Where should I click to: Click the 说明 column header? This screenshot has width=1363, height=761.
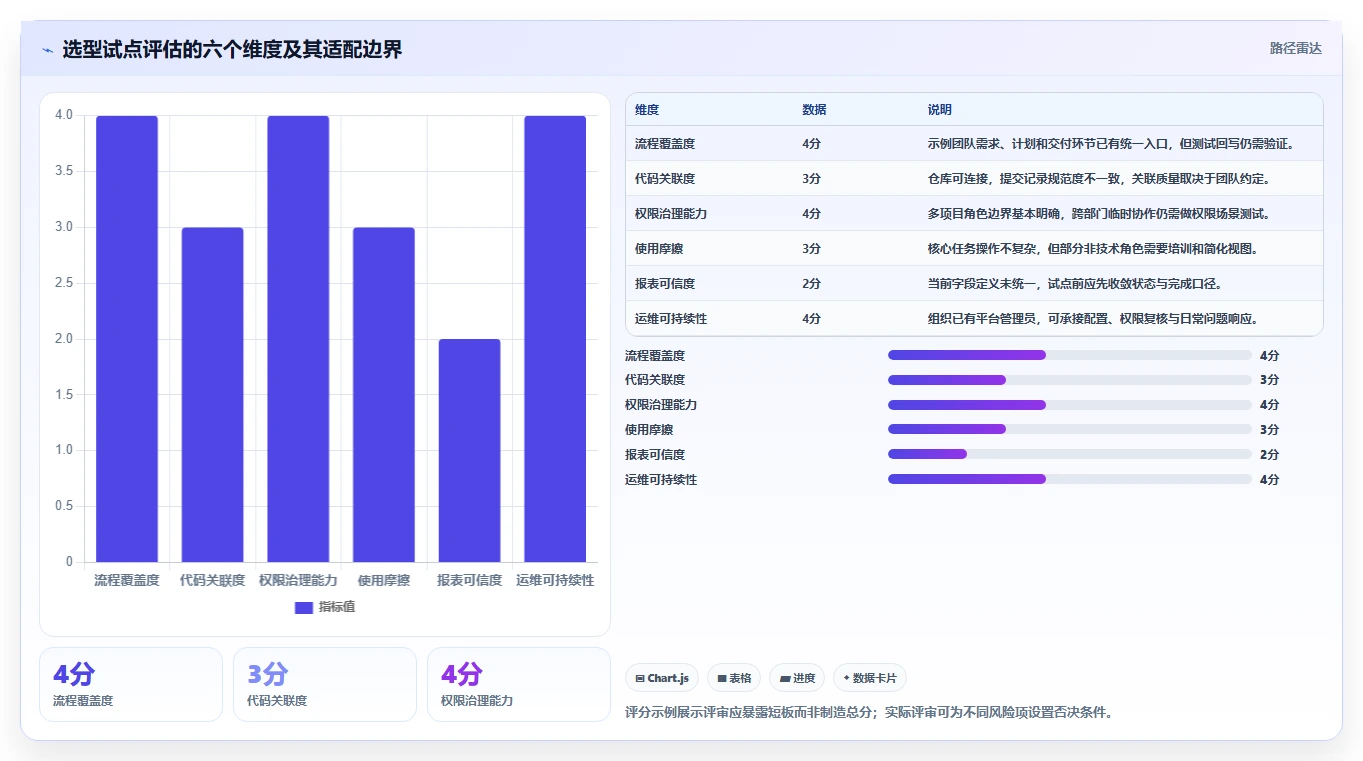coord(940,110)
